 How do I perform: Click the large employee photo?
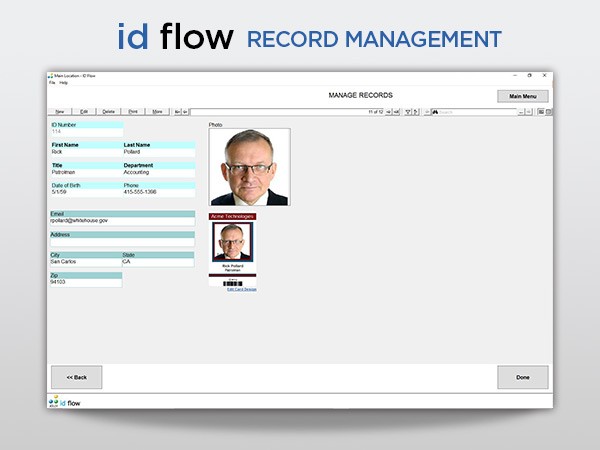pyautogui.click(x=249, y=167)
